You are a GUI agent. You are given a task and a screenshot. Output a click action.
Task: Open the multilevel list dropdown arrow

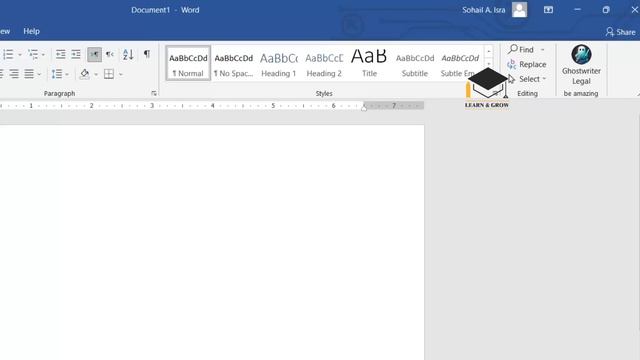click(43, 54)
